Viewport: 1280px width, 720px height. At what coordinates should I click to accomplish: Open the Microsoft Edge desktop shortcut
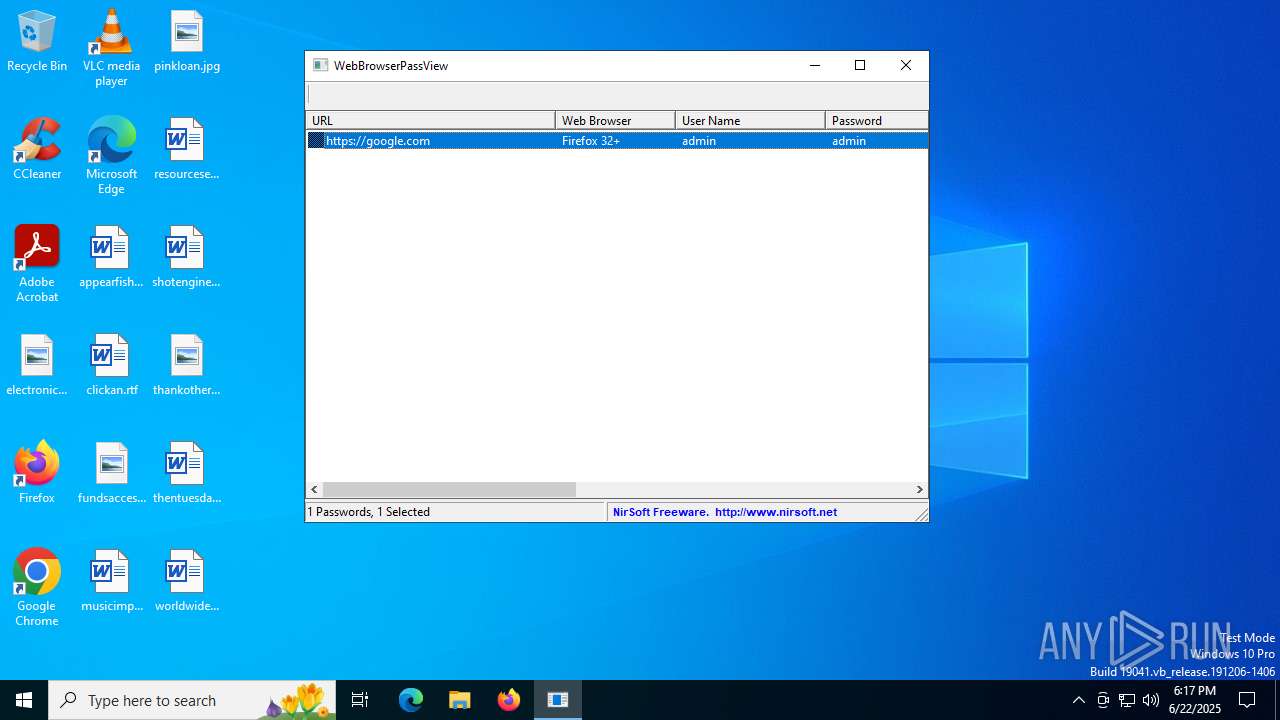pyautogui.click(x=111, y=156)
